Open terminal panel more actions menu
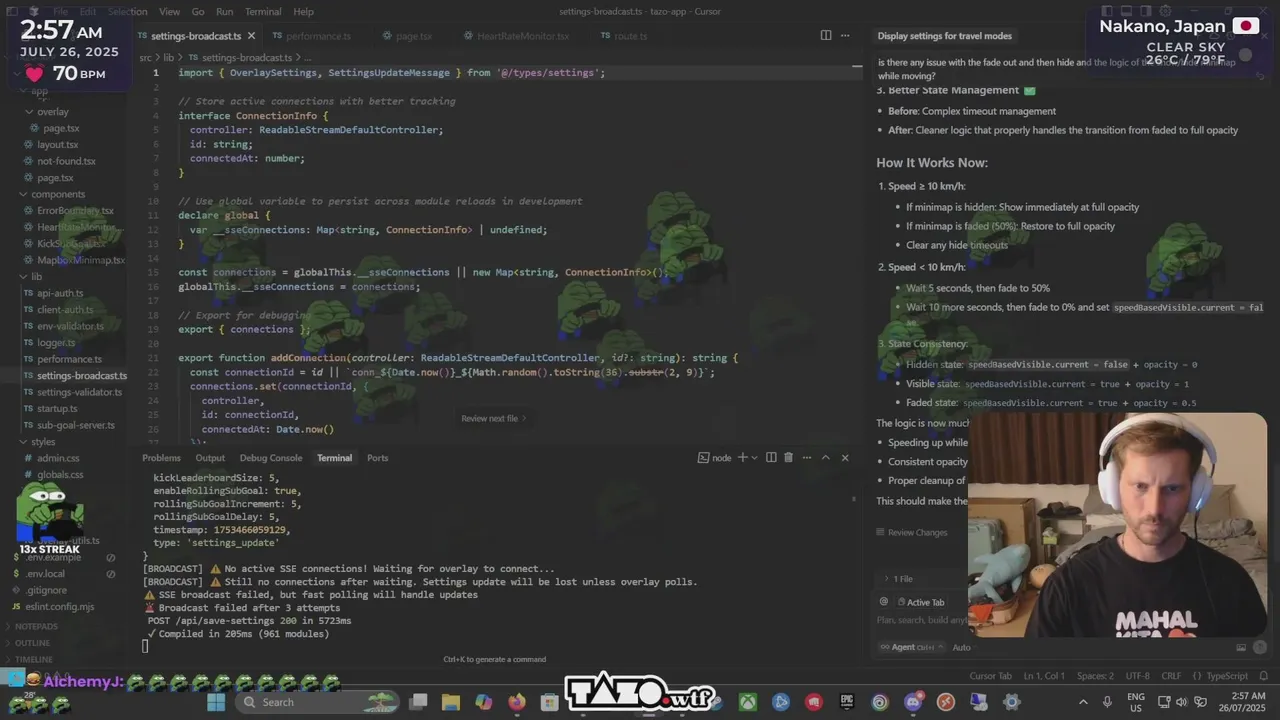This screenshot has width=1280, height=720. [x=806, y=457]
